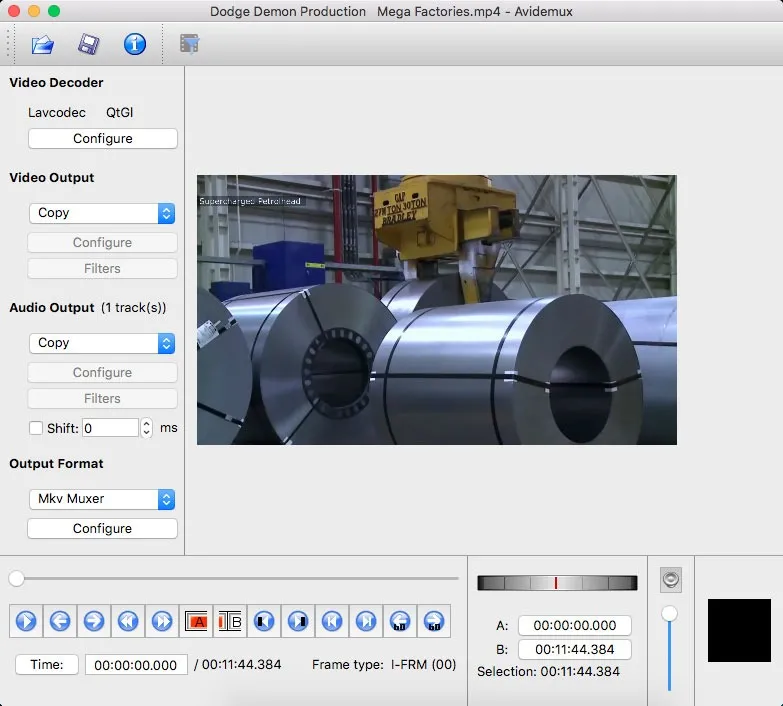Image resolution: width=783 pixels, height=706 pixels.
Task: Enable the audio Shift checkbox
Action: (36, 428)
